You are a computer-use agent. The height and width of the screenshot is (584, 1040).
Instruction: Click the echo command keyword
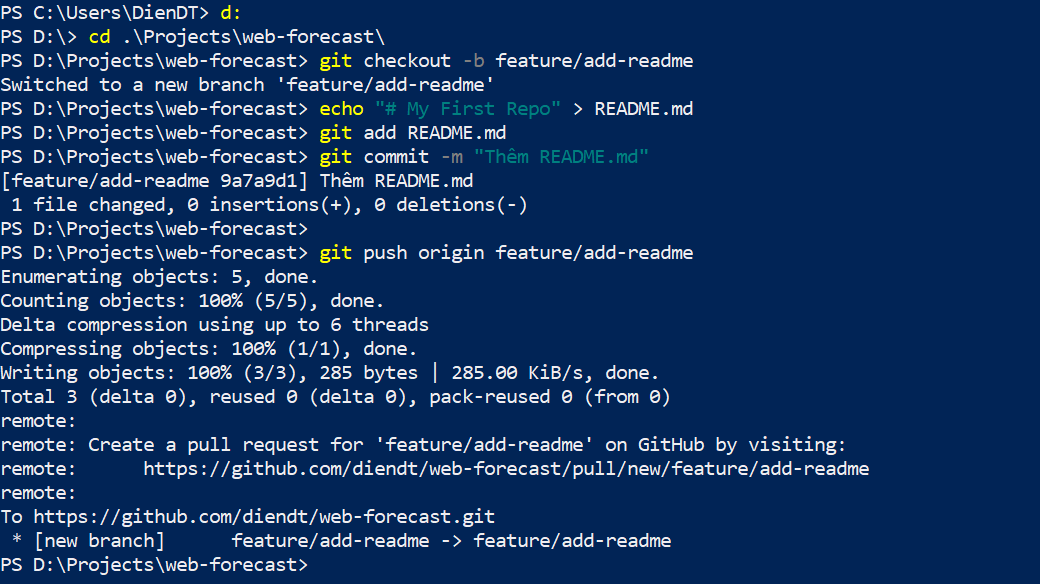click(x=342, y=109)
